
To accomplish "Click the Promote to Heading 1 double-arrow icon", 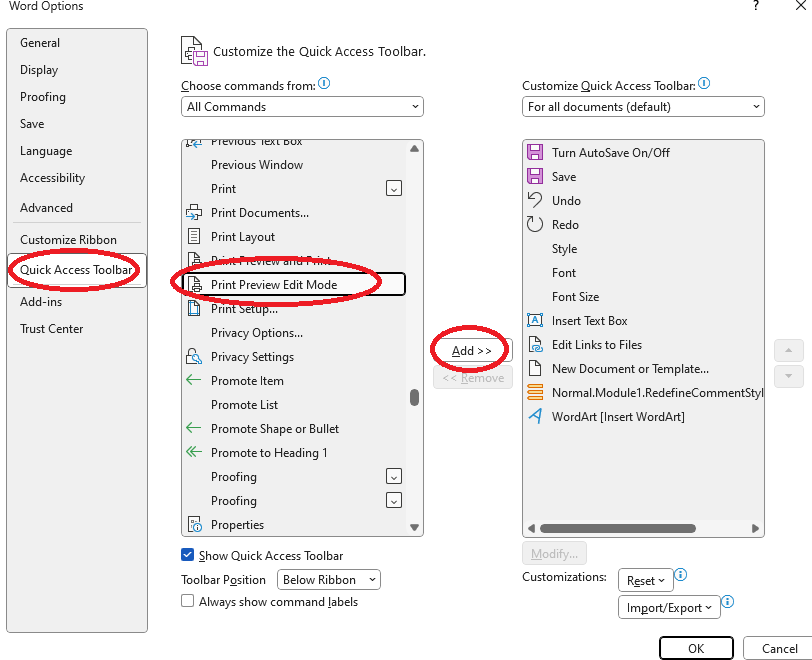I will click(194, 452).
